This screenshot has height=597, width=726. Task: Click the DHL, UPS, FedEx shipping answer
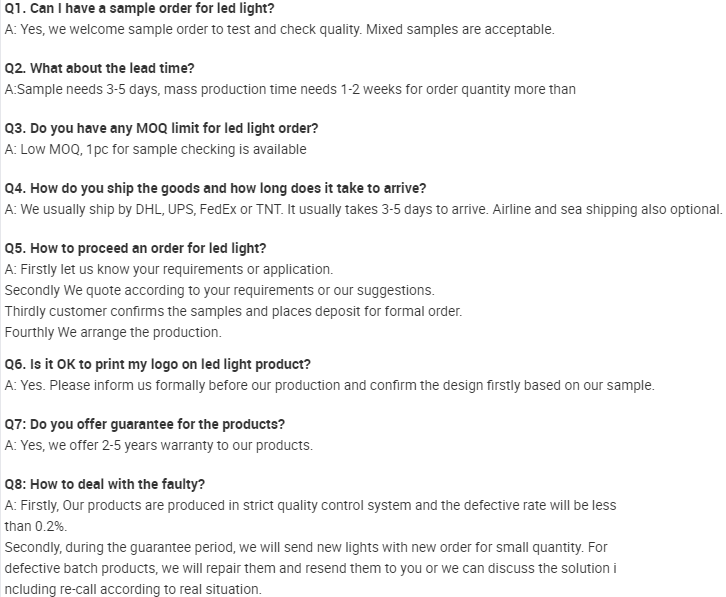363,209
